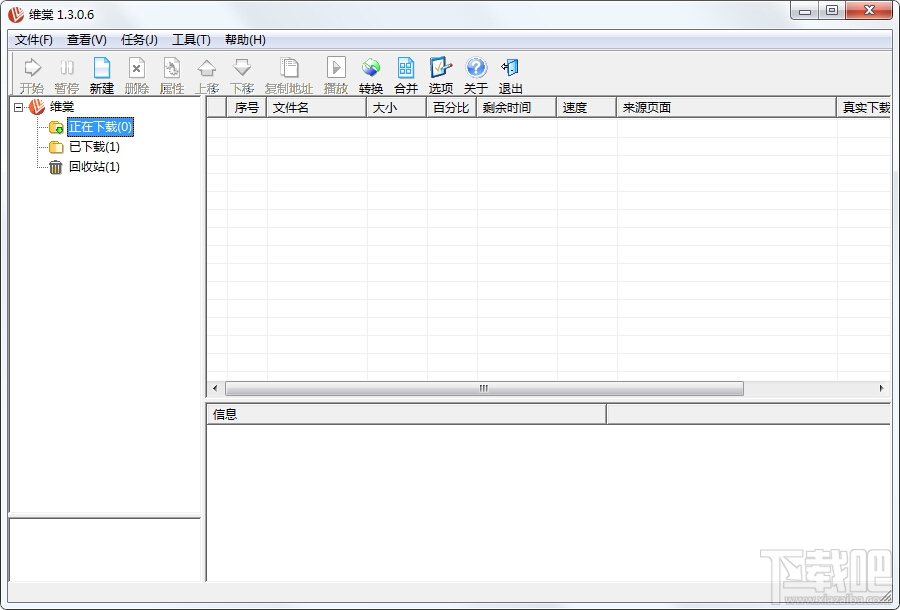Click the 来源页面 column header
This screenshot has width=900, height=610.
coord(727,107)
